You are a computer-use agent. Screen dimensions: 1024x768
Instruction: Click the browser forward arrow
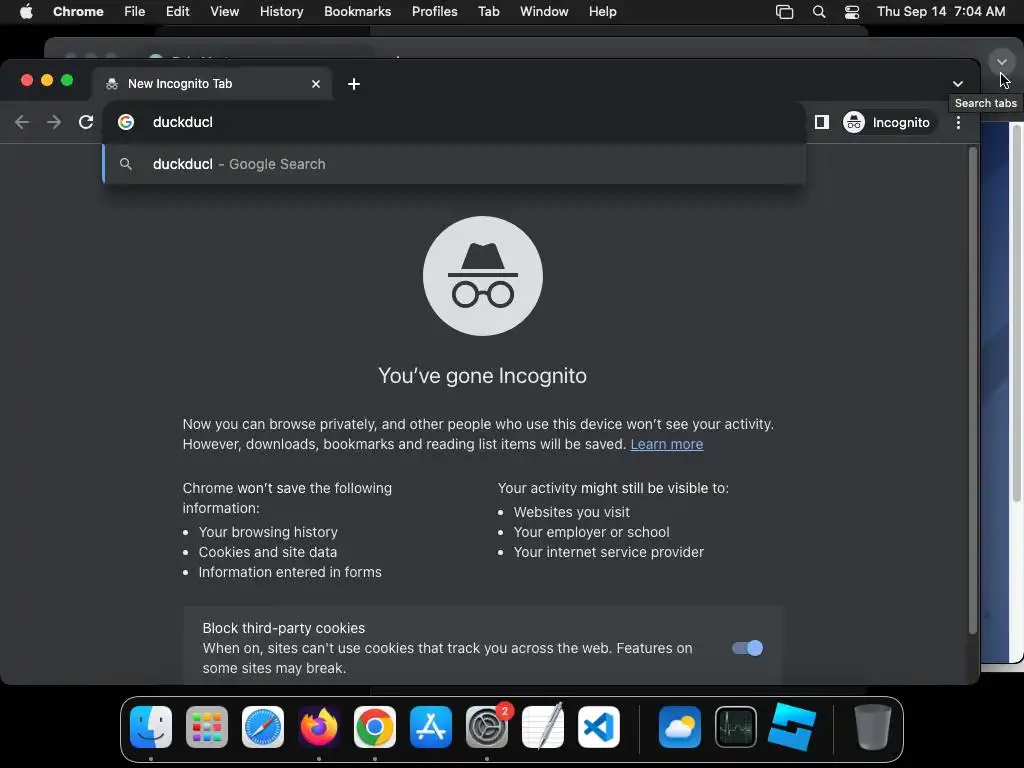coord(54,122)
